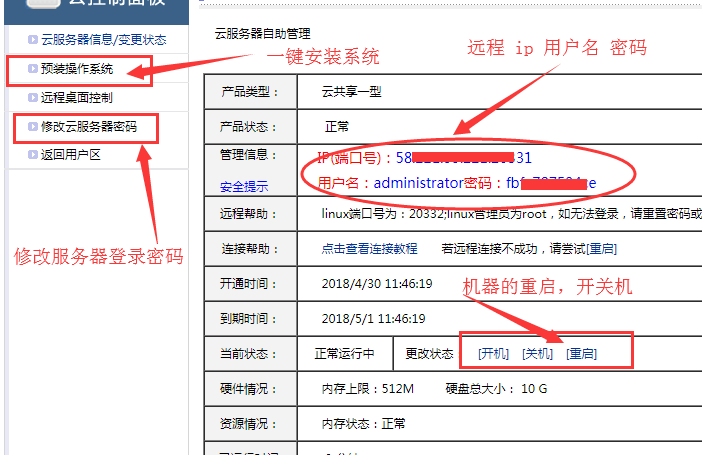This screenshot has height=455, width=702.
Task: Select 到期时间 value 2018/5/1 11:46:19
Action: click(x=373, y=318)
